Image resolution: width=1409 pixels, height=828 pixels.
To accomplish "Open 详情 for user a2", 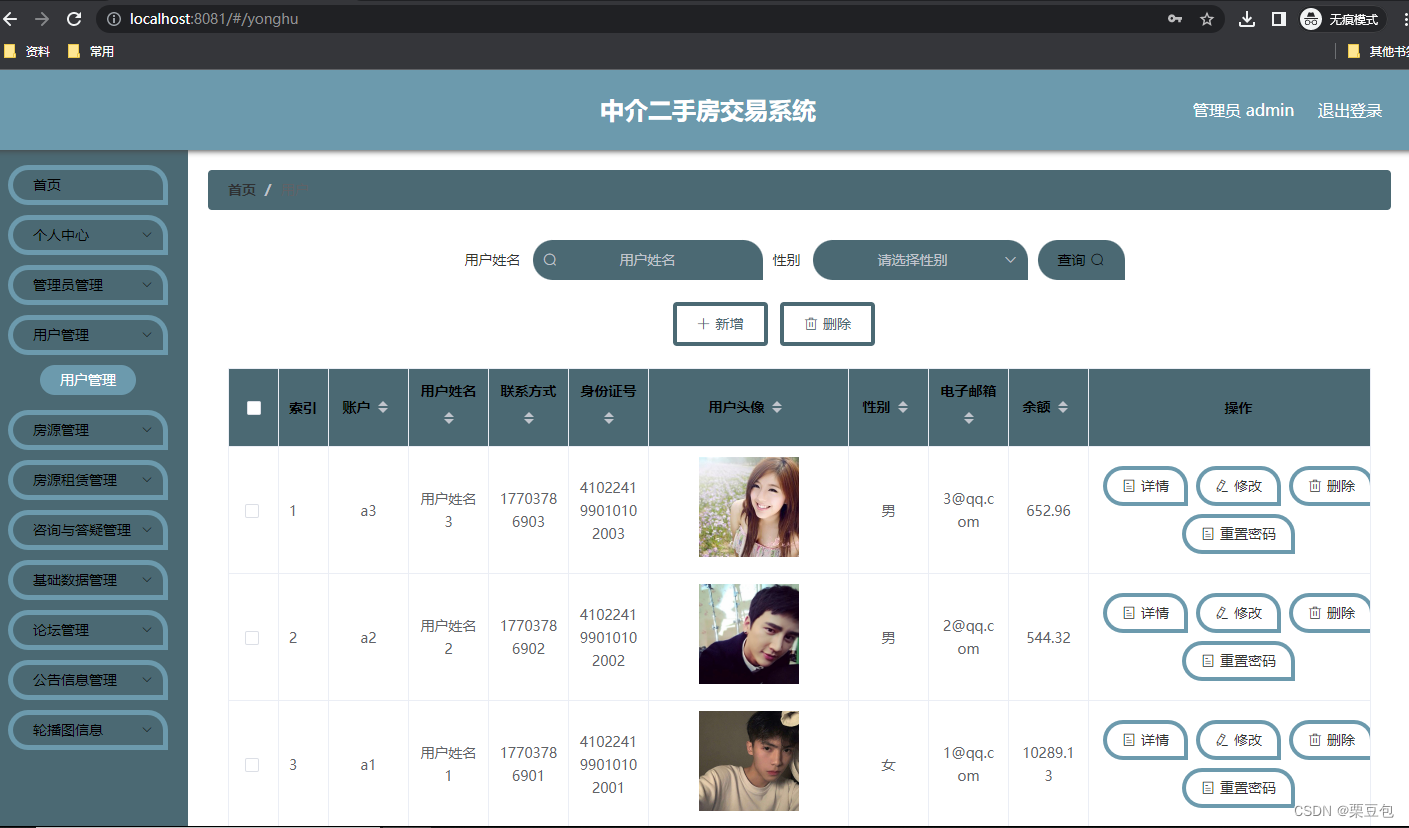I will point(1145,613).
